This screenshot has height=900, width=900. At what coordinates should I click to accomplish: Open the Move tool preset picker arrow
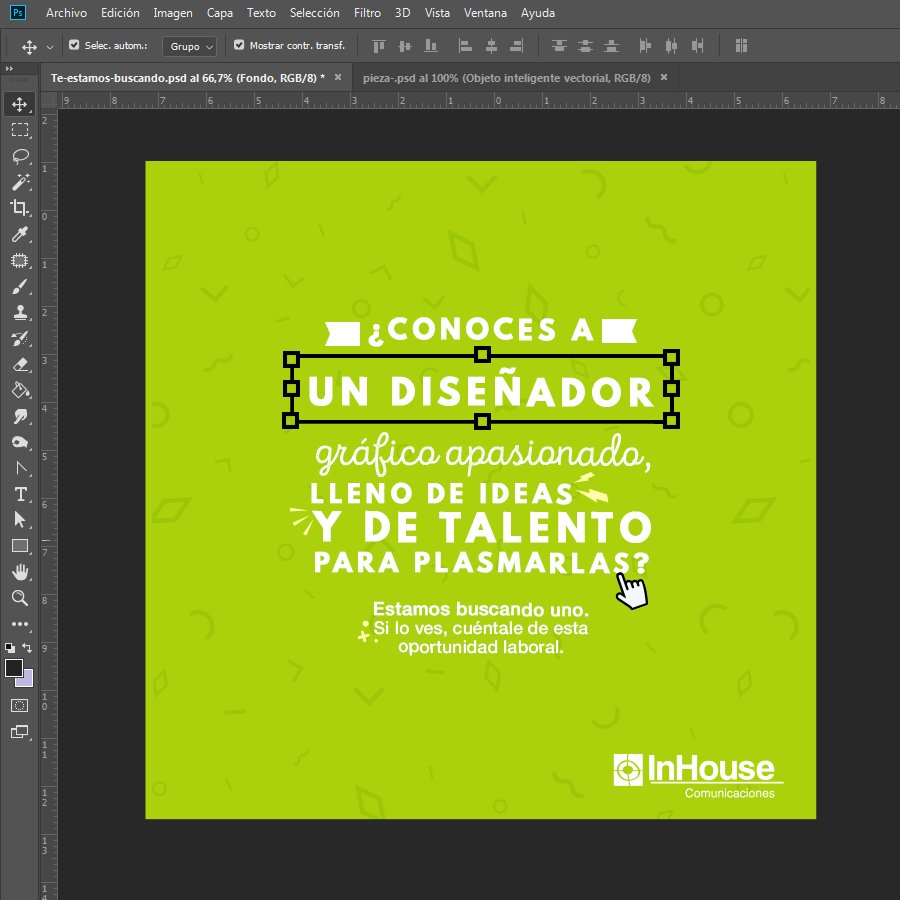[x=50, y=47]
